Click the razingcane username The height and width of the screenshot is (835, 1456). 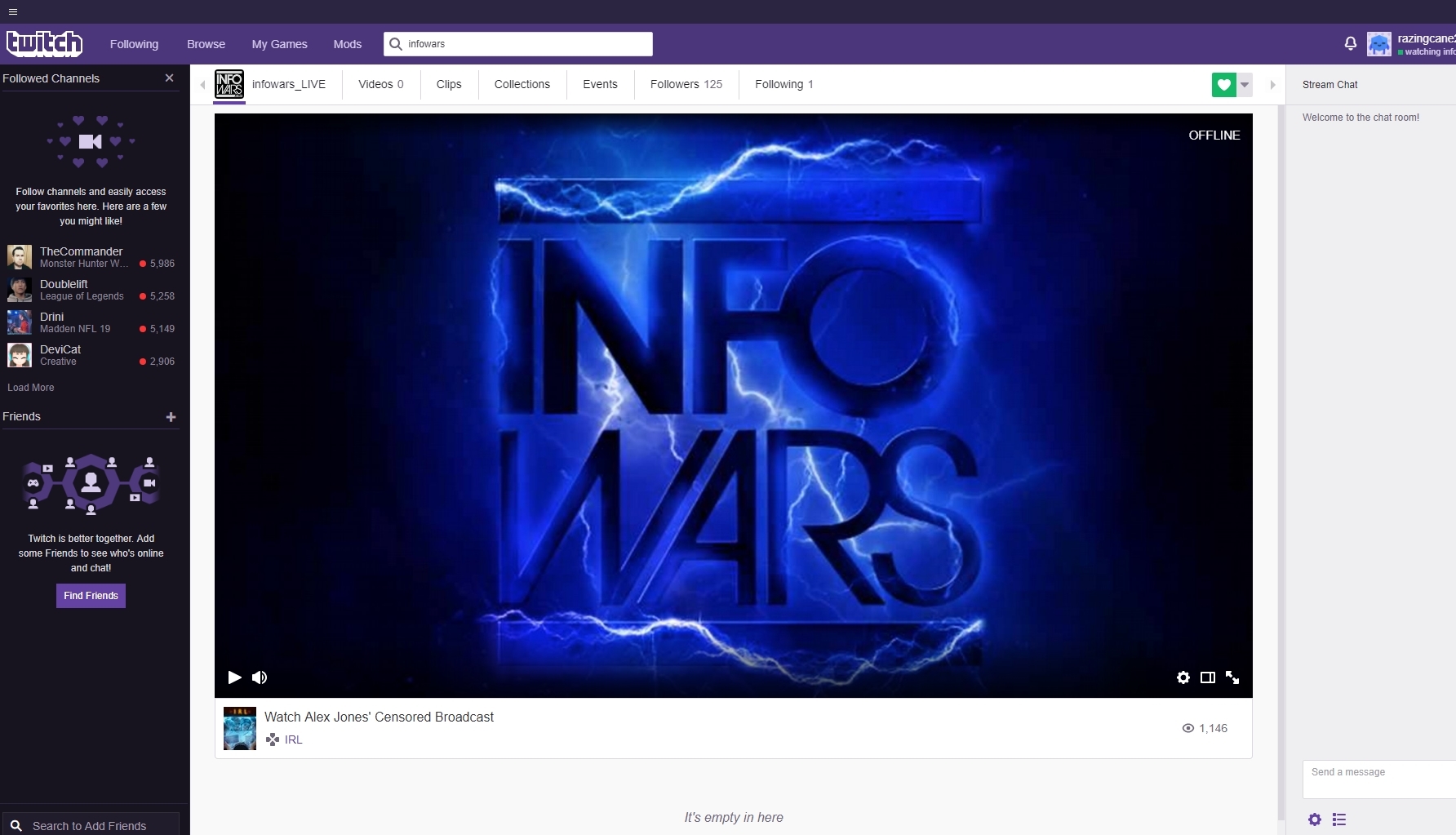click(x=1426, y=38)
